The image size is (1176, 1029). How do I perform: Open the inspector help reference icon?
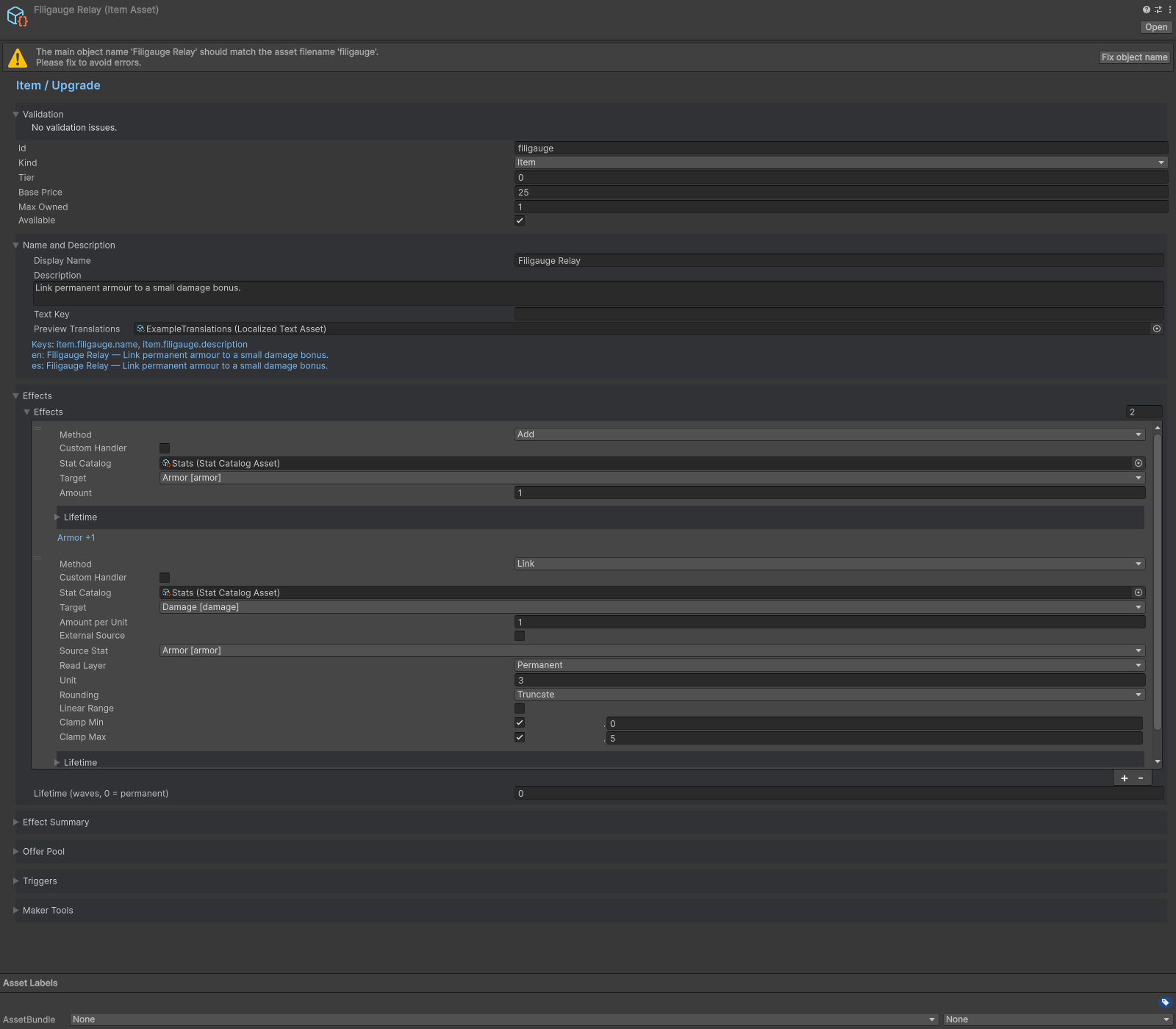pyautogui.click(x=1146, y=10)
